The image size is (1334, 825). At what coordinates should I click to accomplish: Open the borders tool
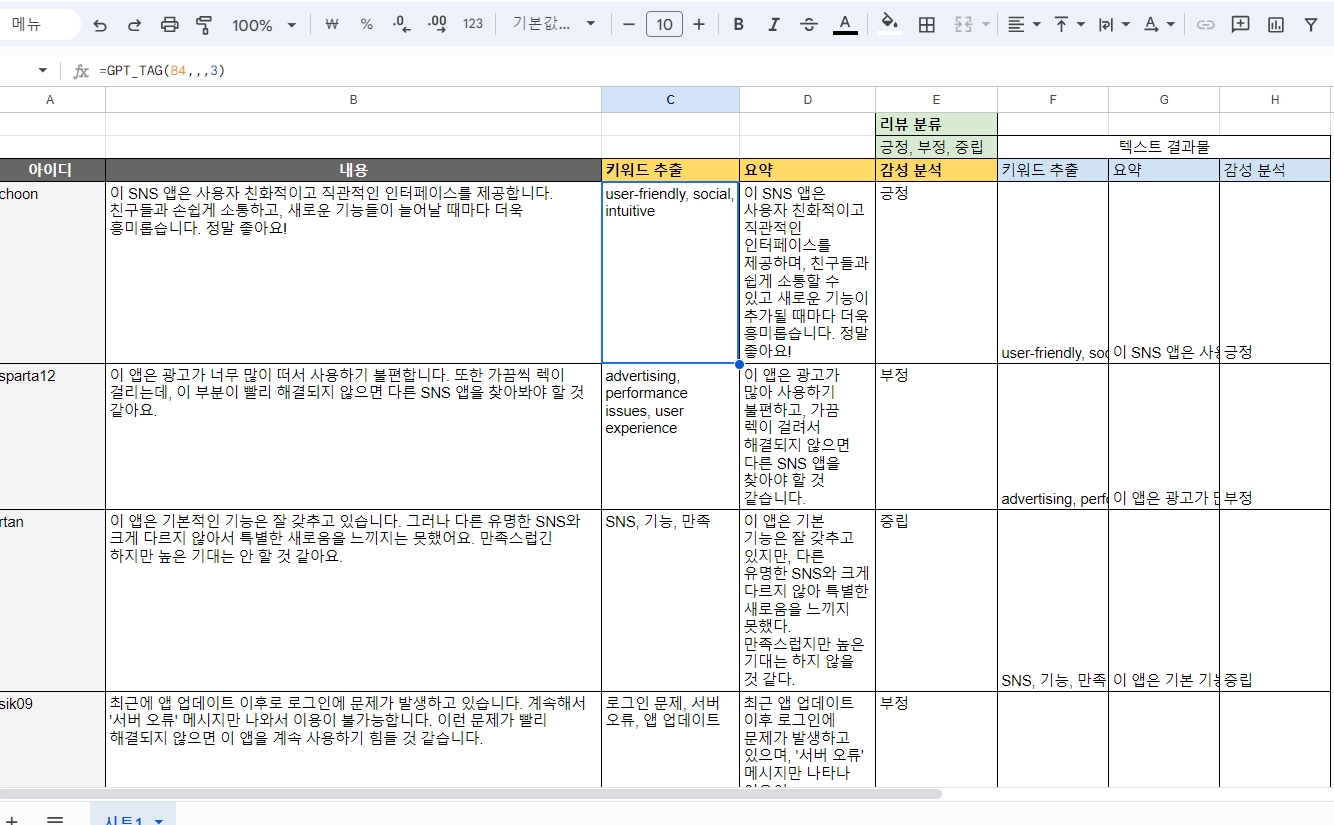(927, 25)
